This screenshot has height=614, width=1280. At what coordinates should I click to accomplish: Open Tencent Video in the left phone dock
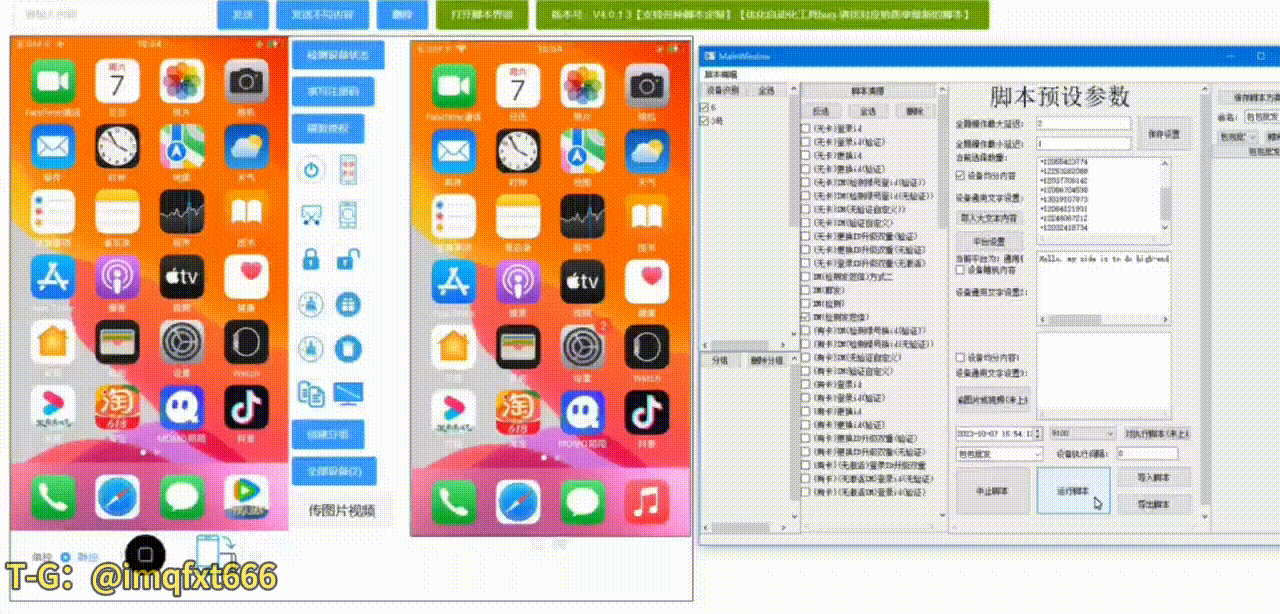[246, 497]
